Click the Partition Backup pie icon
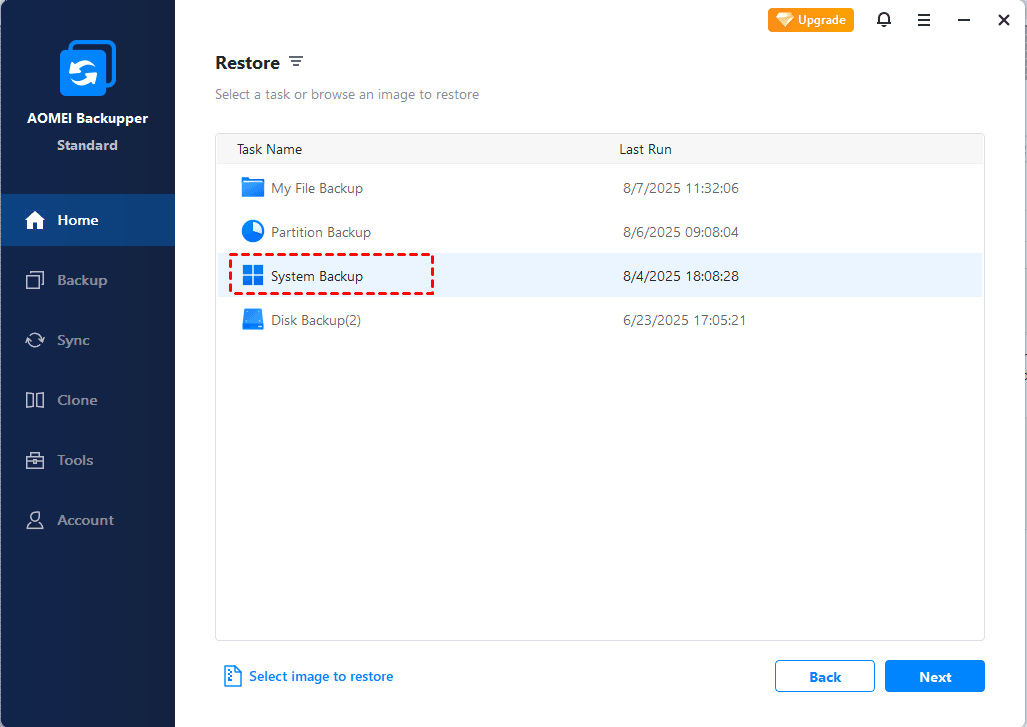The height and width of the screenshot is (727, 1027). (253, 232)
